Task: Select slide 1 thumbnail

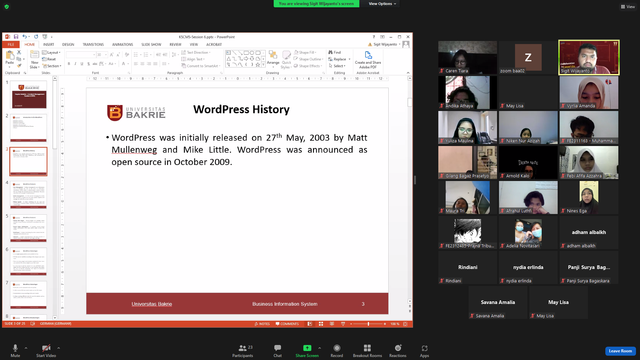Action: (x=28, y=95)
